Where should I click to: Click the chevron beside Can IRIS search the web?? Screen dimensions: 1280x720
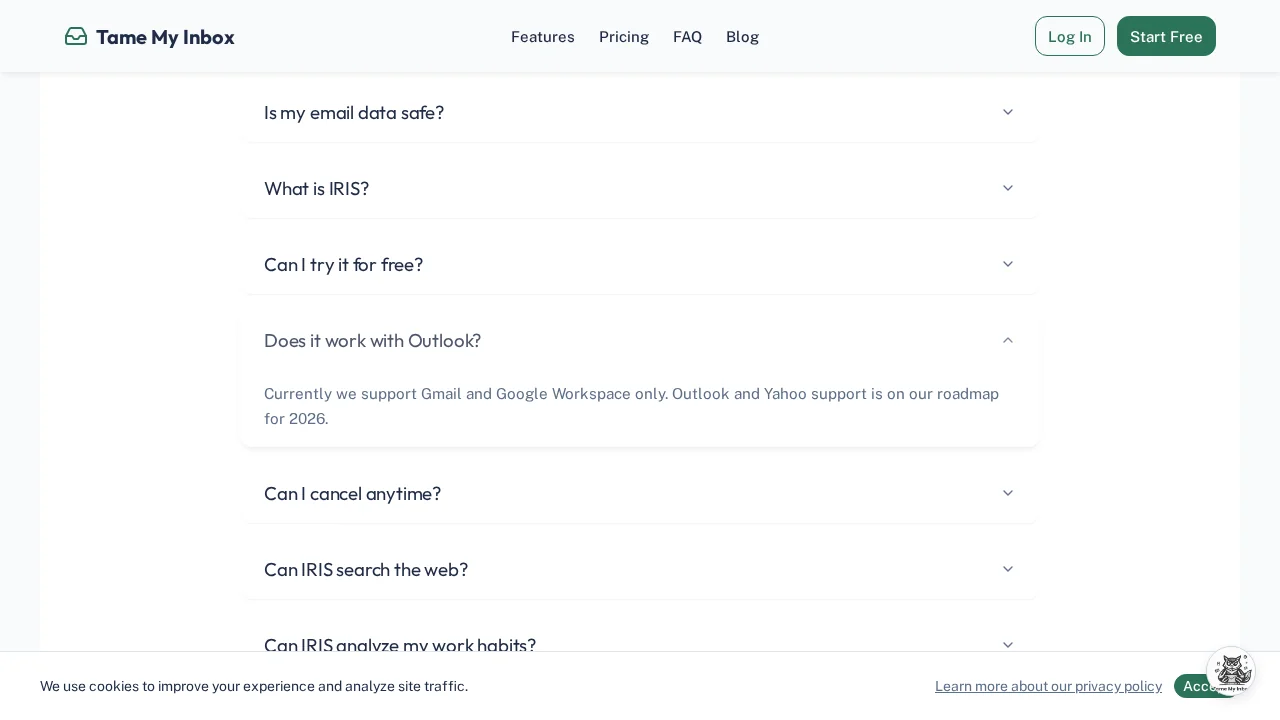click(1007, 569)
